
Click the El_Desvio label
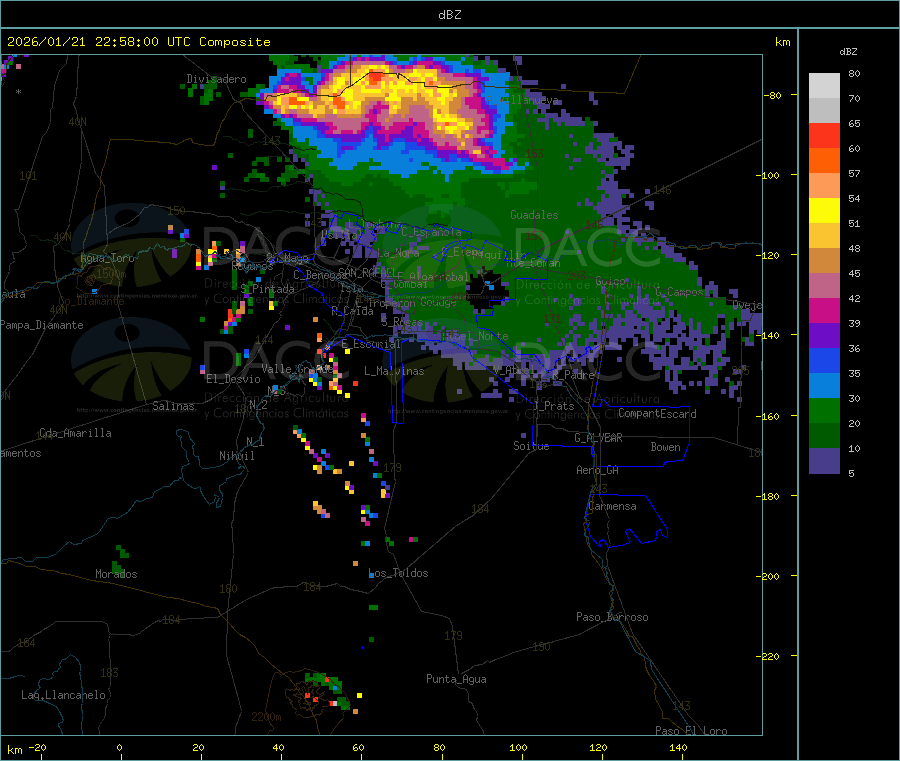coord(233,379)
